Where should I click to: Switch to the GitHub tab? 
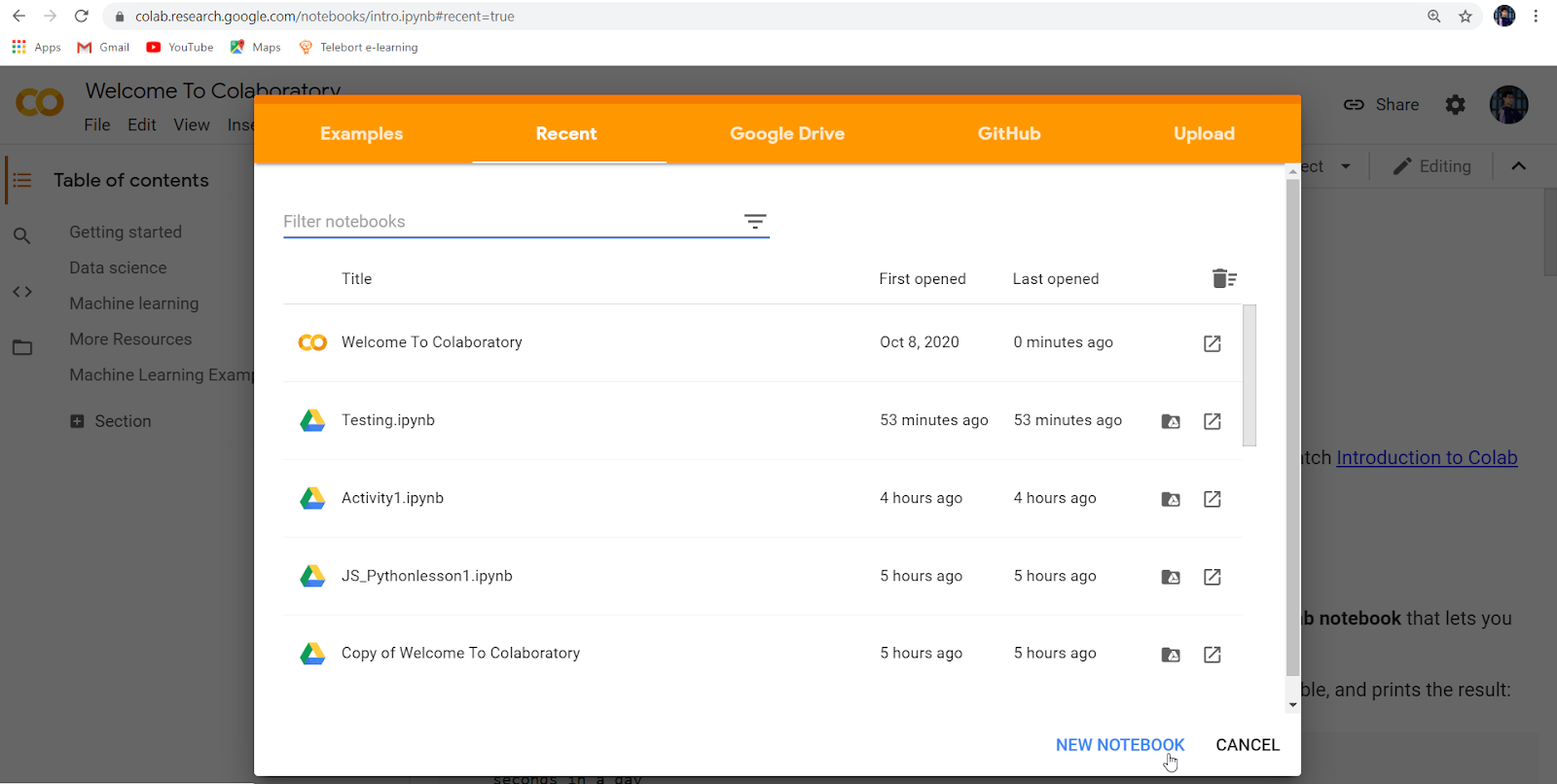click(1008, 134)
